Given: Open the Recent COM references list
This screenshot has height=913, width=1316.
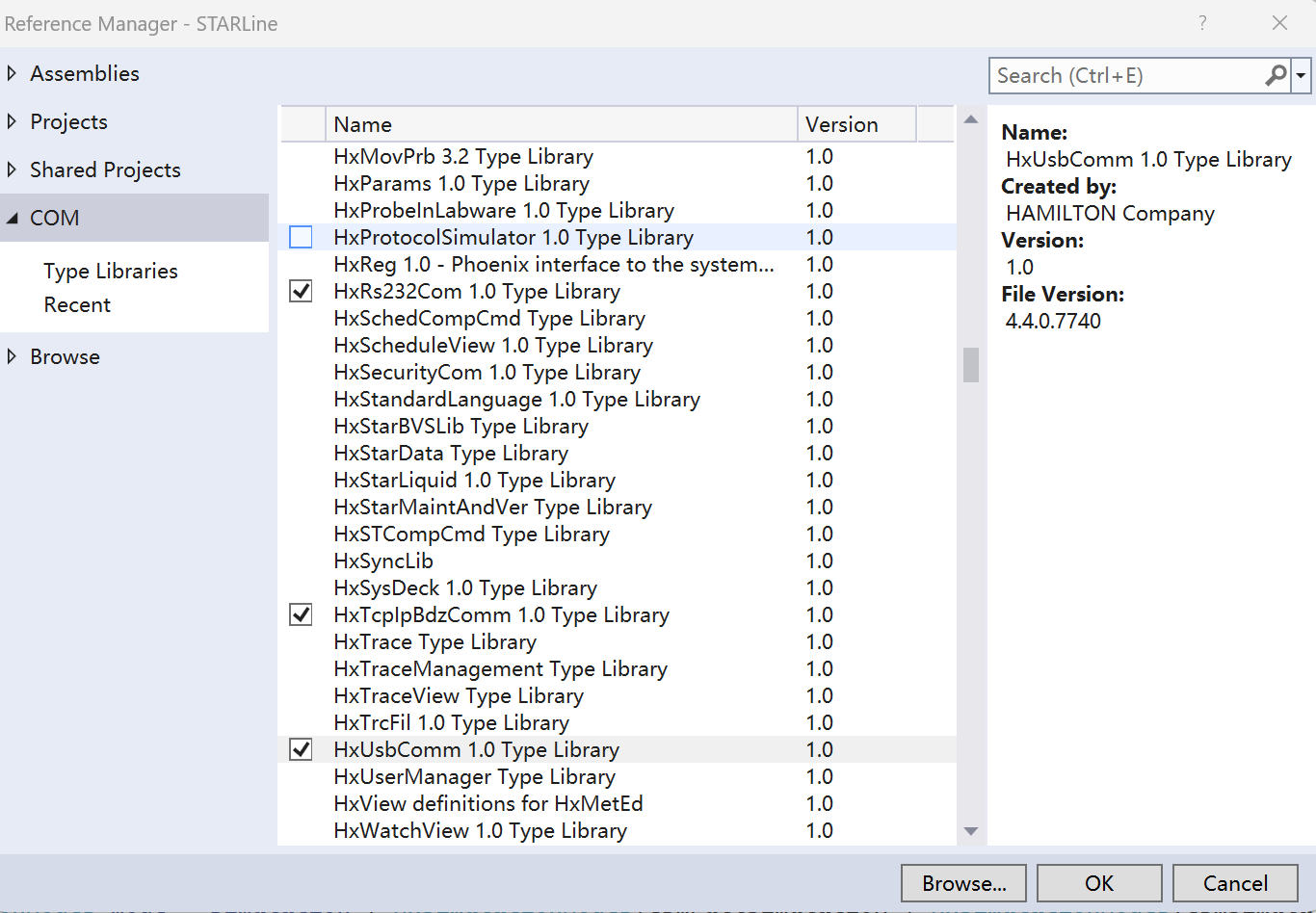Looking at the screenshot, I should (77, 304).
